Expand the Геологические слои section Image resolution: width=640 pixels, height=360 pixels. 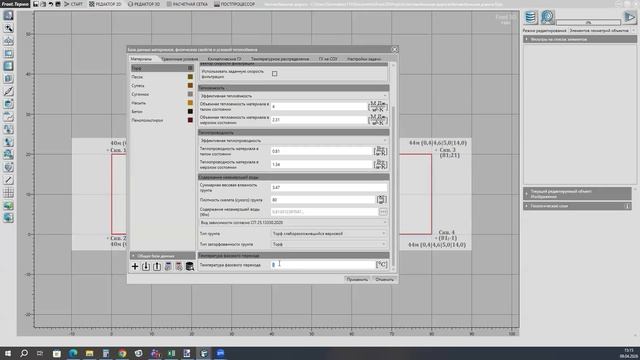click(x=577, y=206)
